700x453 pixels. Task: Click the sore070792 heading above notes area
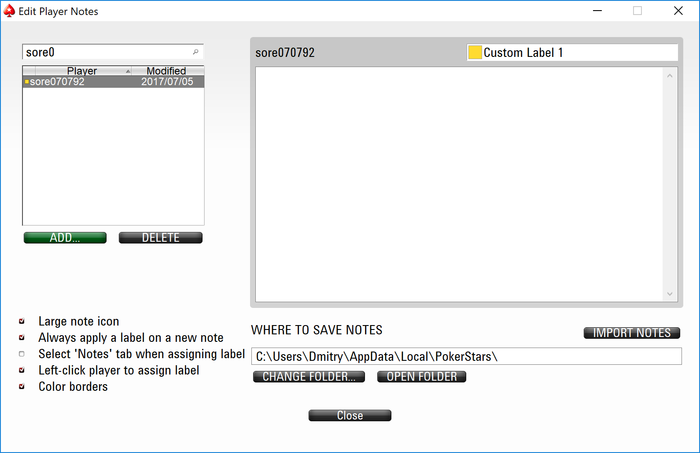pos(285,53)
